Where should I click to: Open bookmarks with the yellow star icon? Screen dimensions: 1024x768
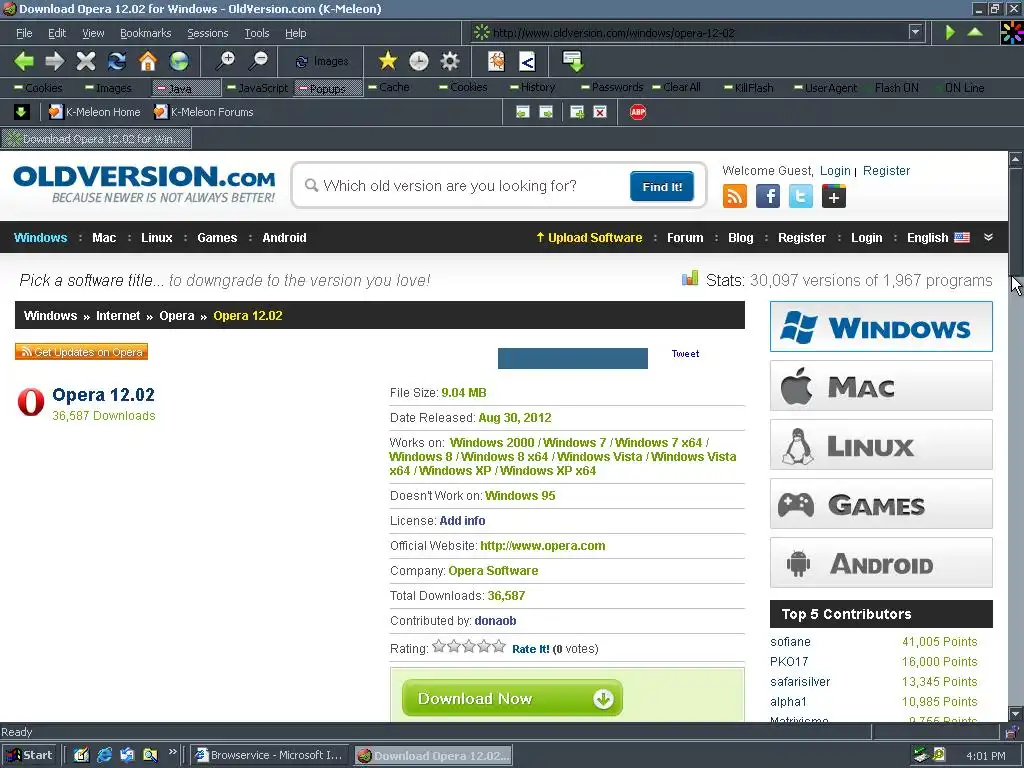[388, 61]
